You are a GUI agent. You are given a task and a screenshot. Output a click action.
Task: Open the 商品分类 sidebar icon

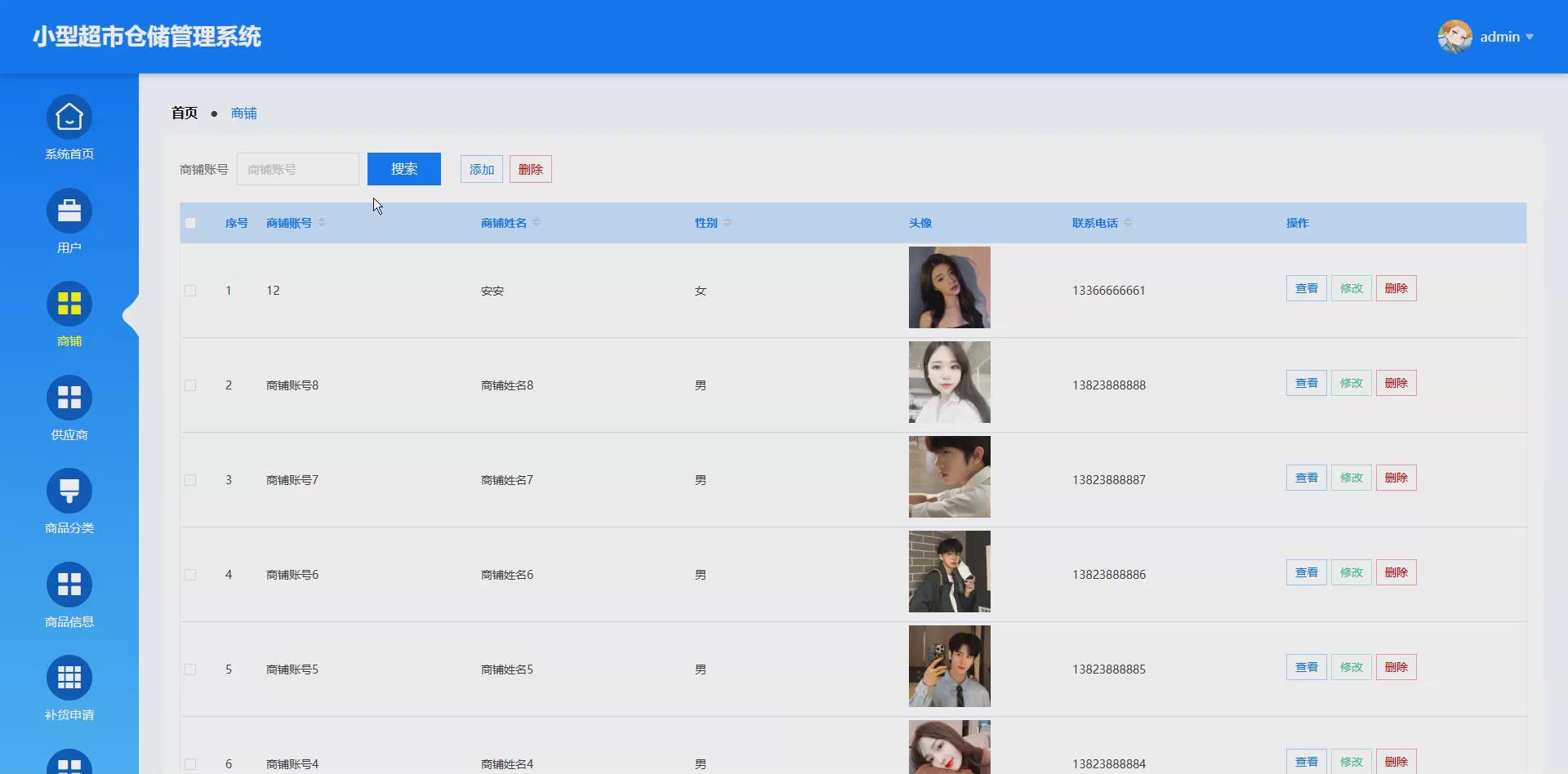69,492
